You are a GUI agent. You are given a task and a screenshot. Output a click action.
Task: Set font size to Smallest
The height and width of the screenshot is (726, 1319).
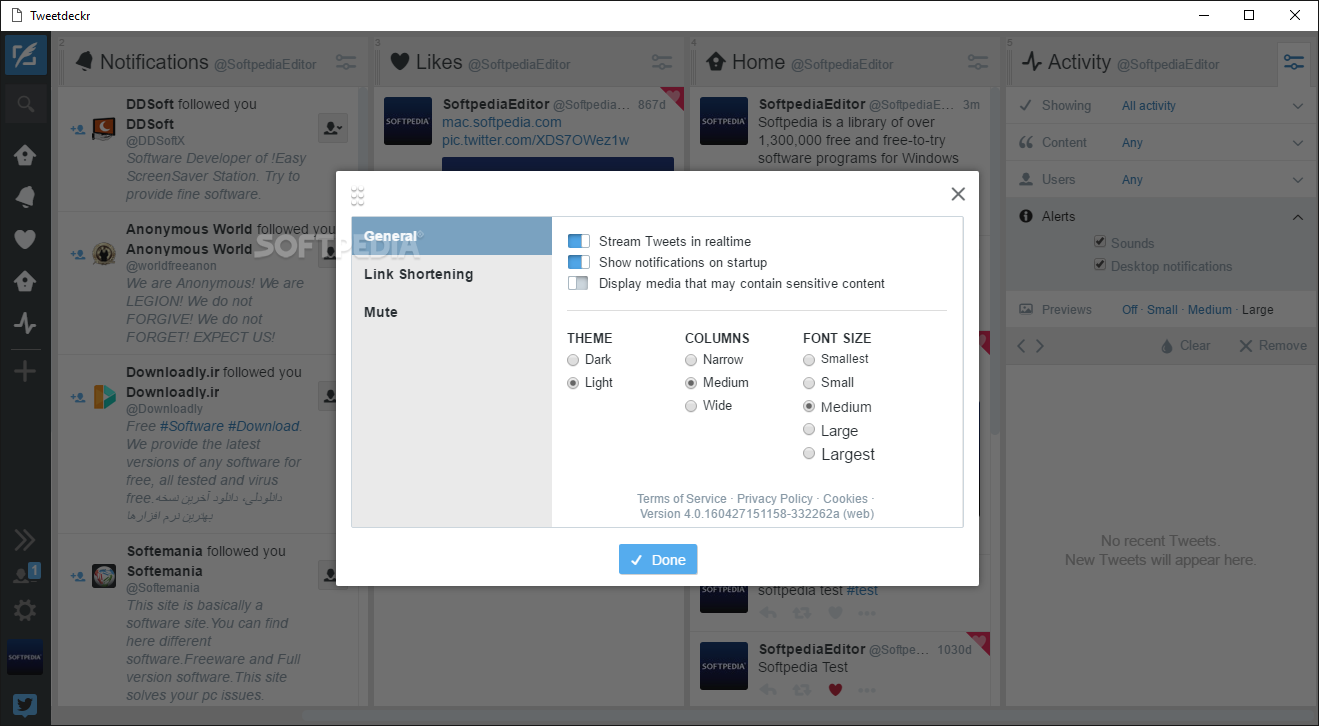(809, 360)
